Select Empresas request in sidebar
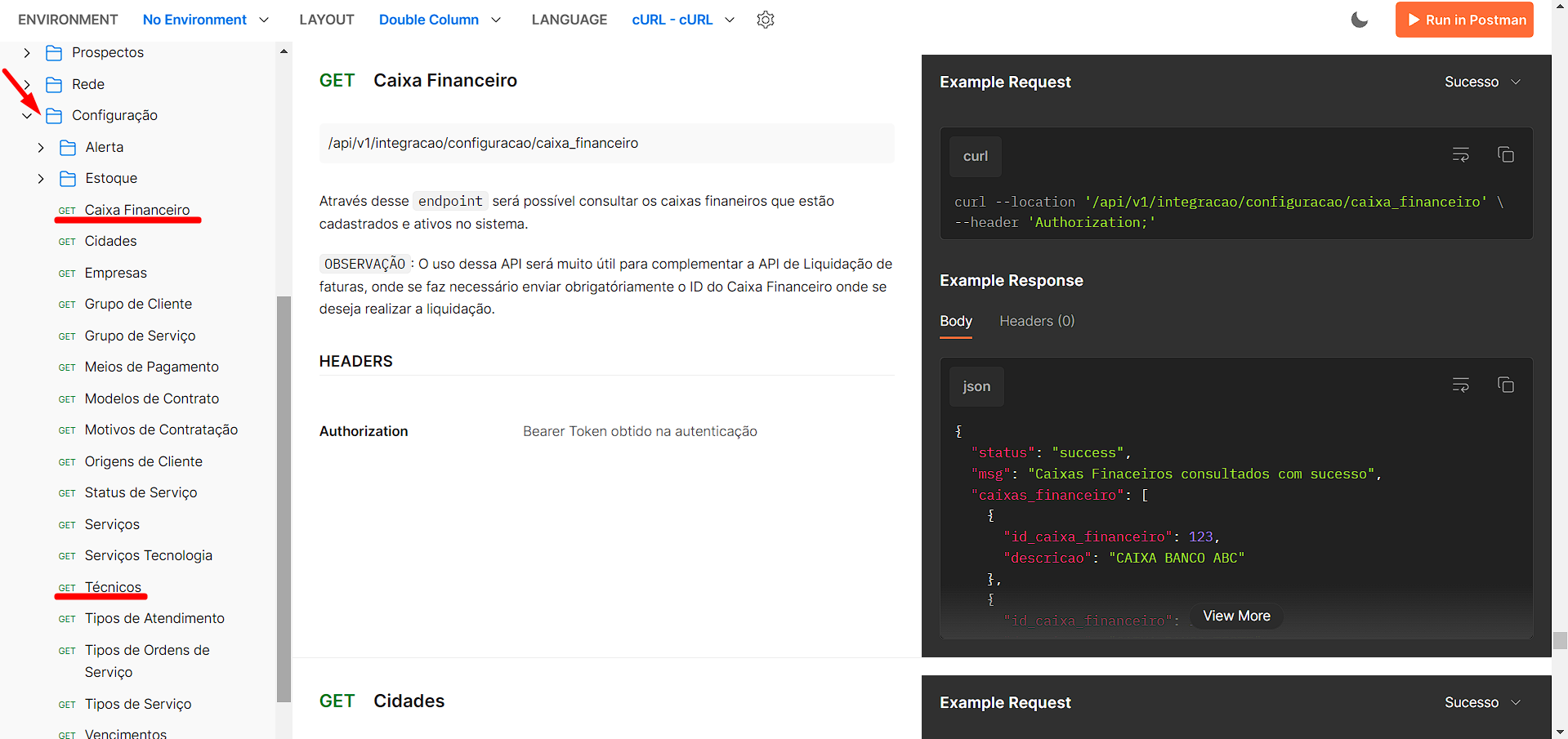This screenshot has height=739, width=1568. [116, 273]
